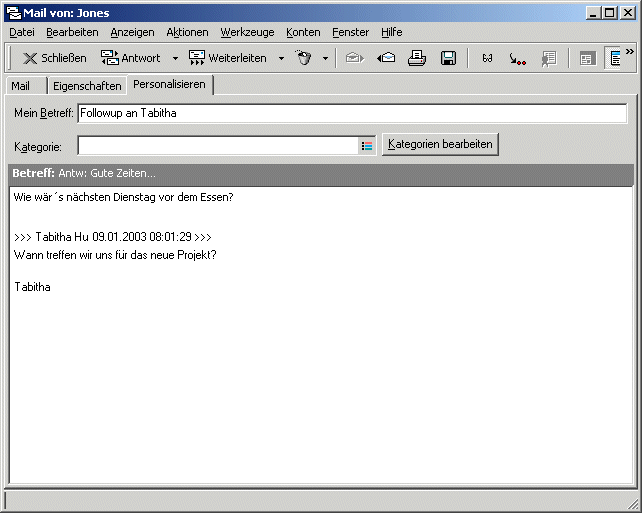Minimize the Mail von: Jones window
The image size is (642, 513).
click(x=593, y=13)
